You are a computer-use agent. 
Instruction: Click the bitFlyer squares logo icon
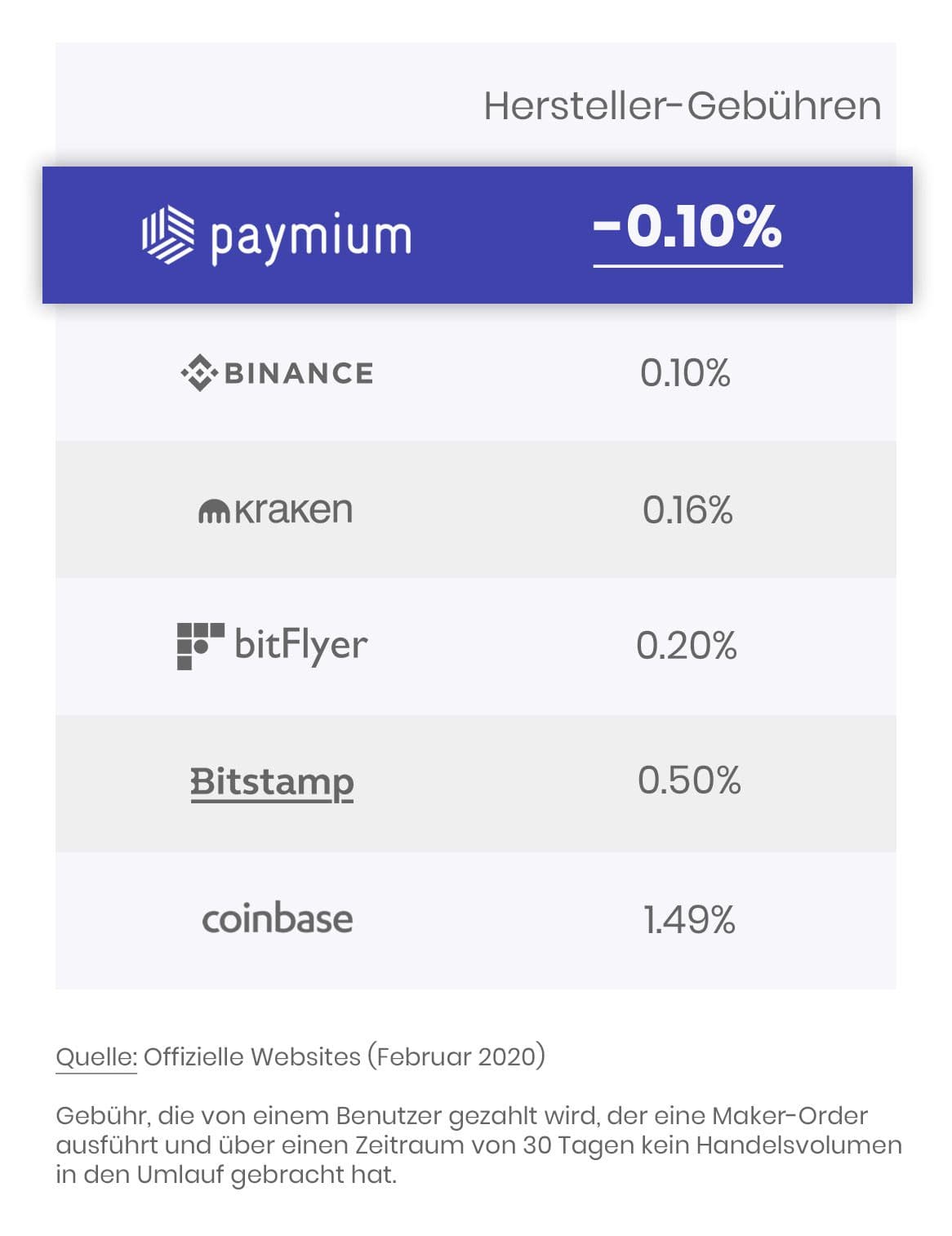(x=200, y=646)
